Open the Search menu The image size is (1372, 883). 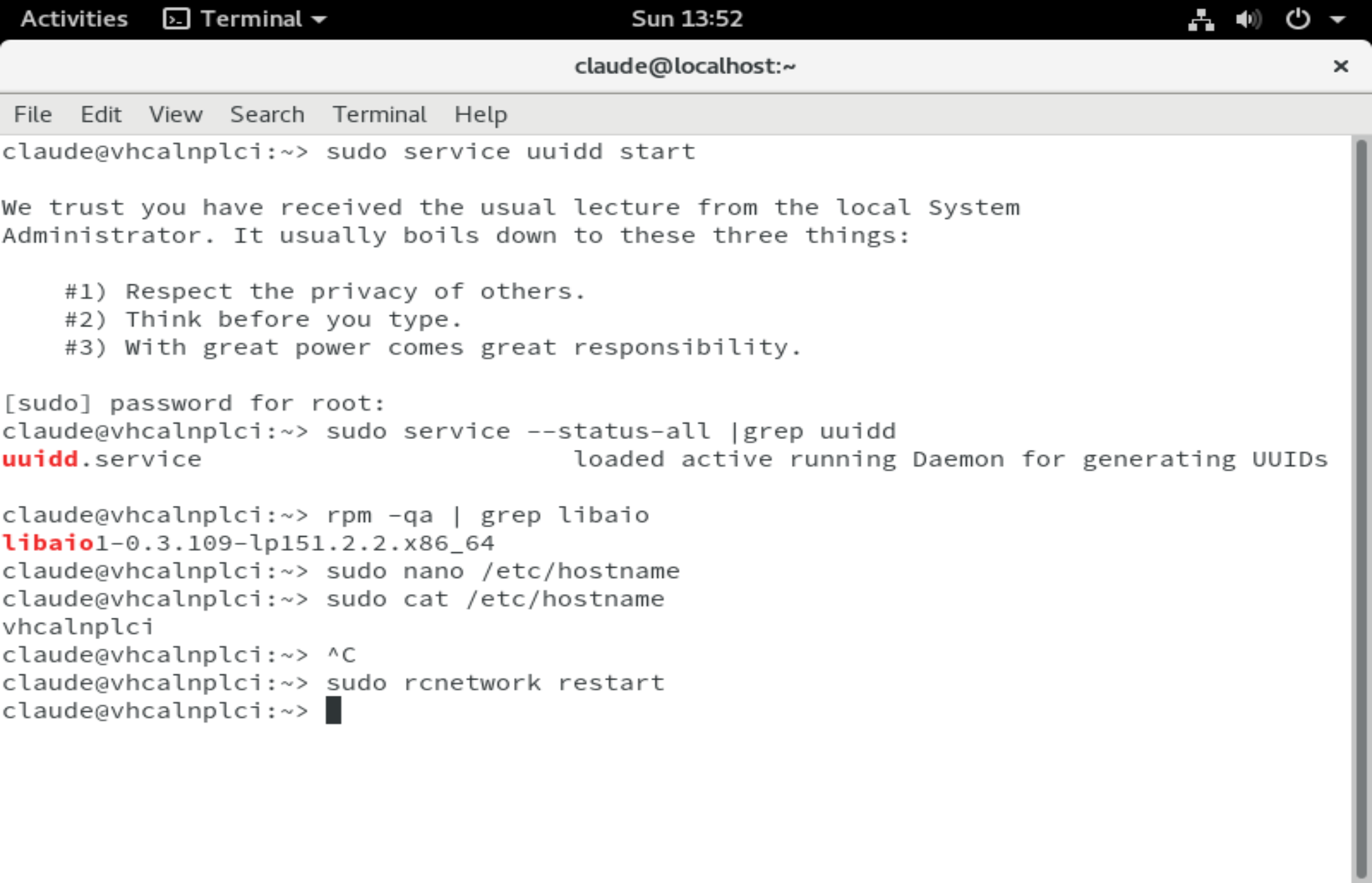coord(267,115)
